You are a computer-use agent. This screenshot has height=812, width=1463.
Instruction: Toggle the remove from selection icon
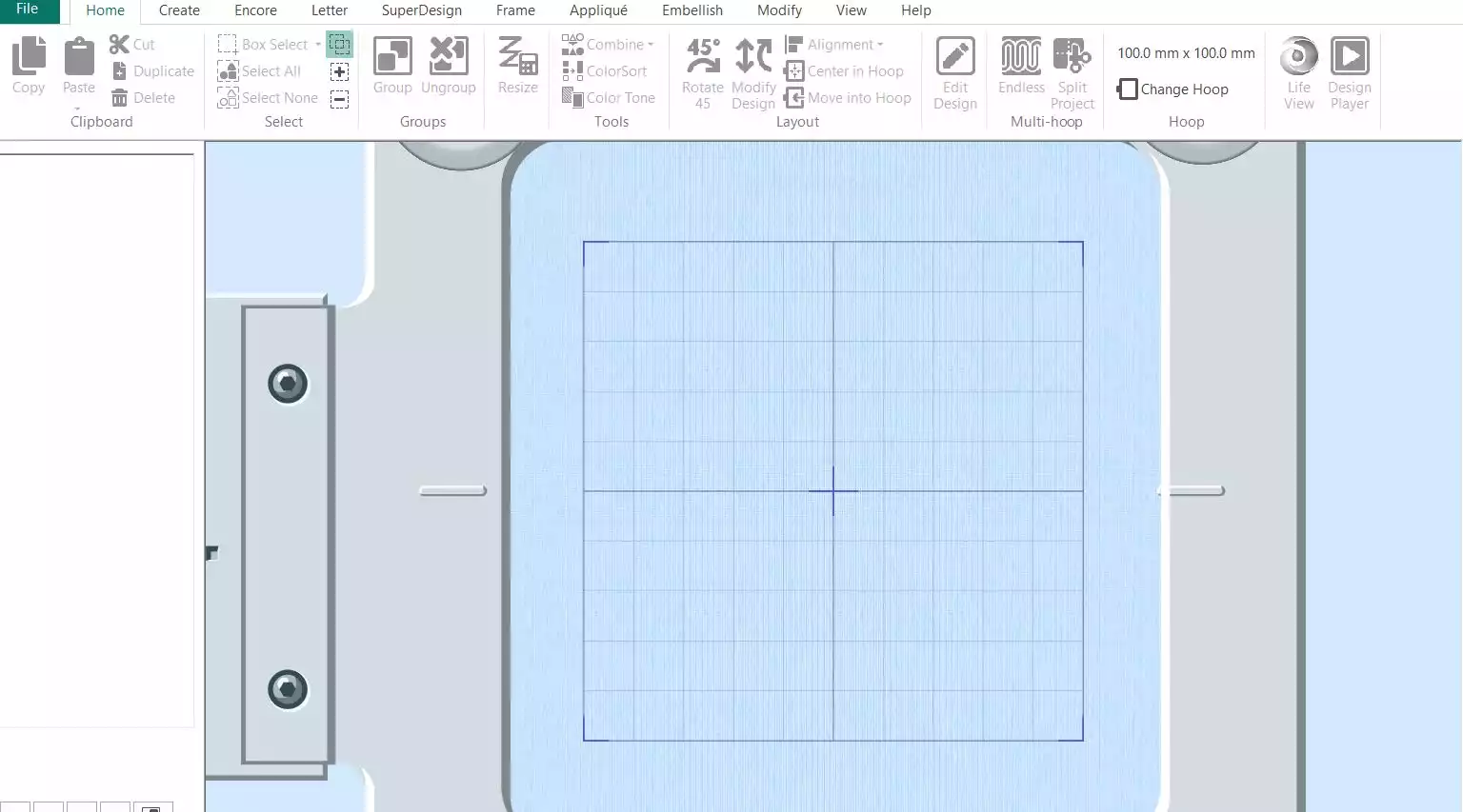(339, 99)
